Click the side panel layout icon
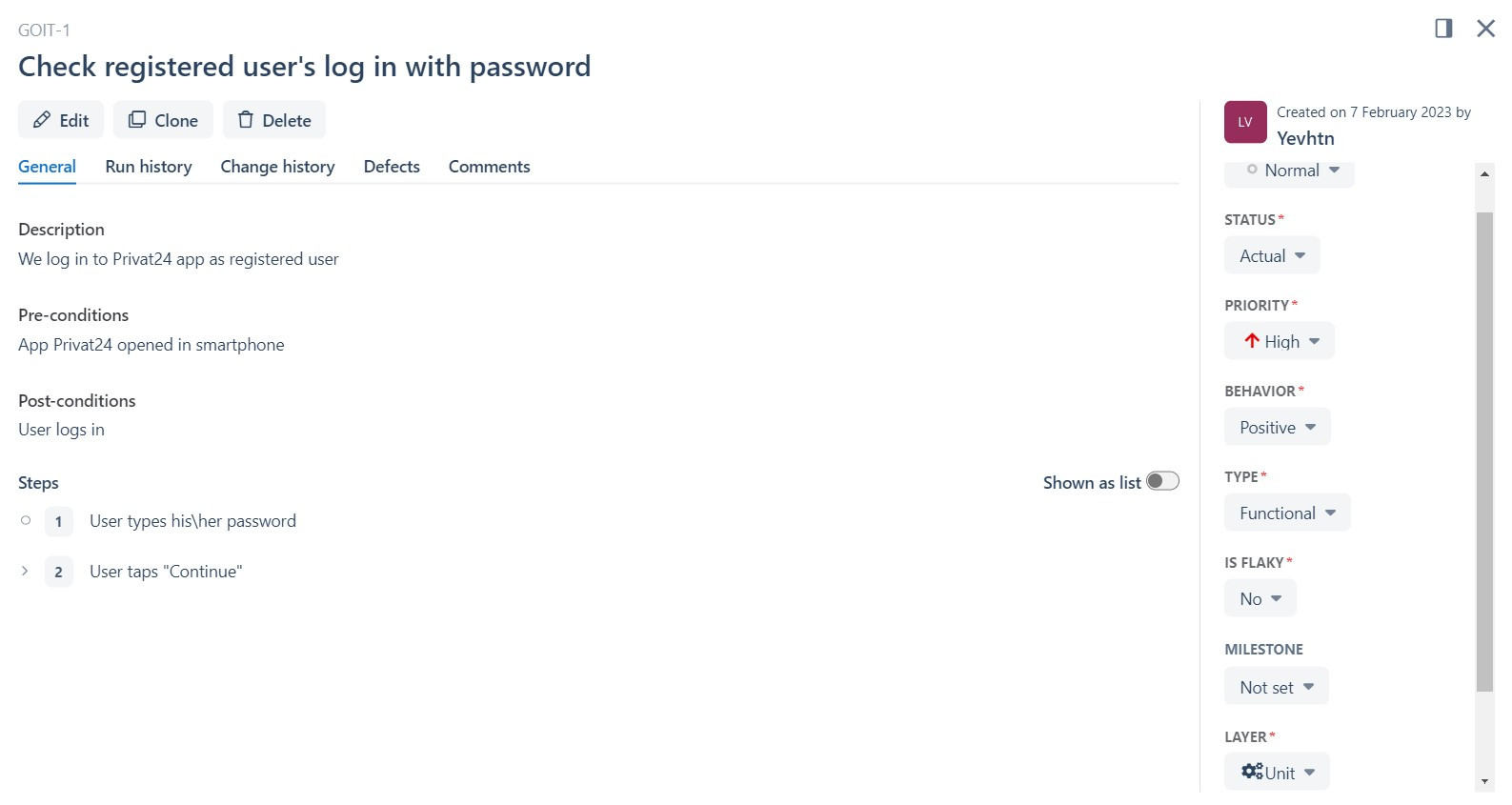 (x=1443, y=29)
